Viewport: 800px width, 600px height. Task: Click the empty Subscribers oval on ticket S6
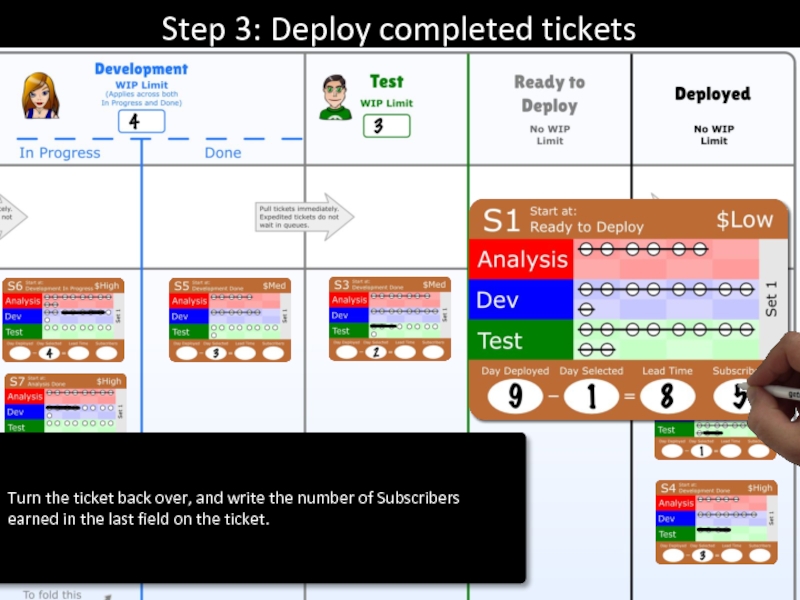point(107,353)
